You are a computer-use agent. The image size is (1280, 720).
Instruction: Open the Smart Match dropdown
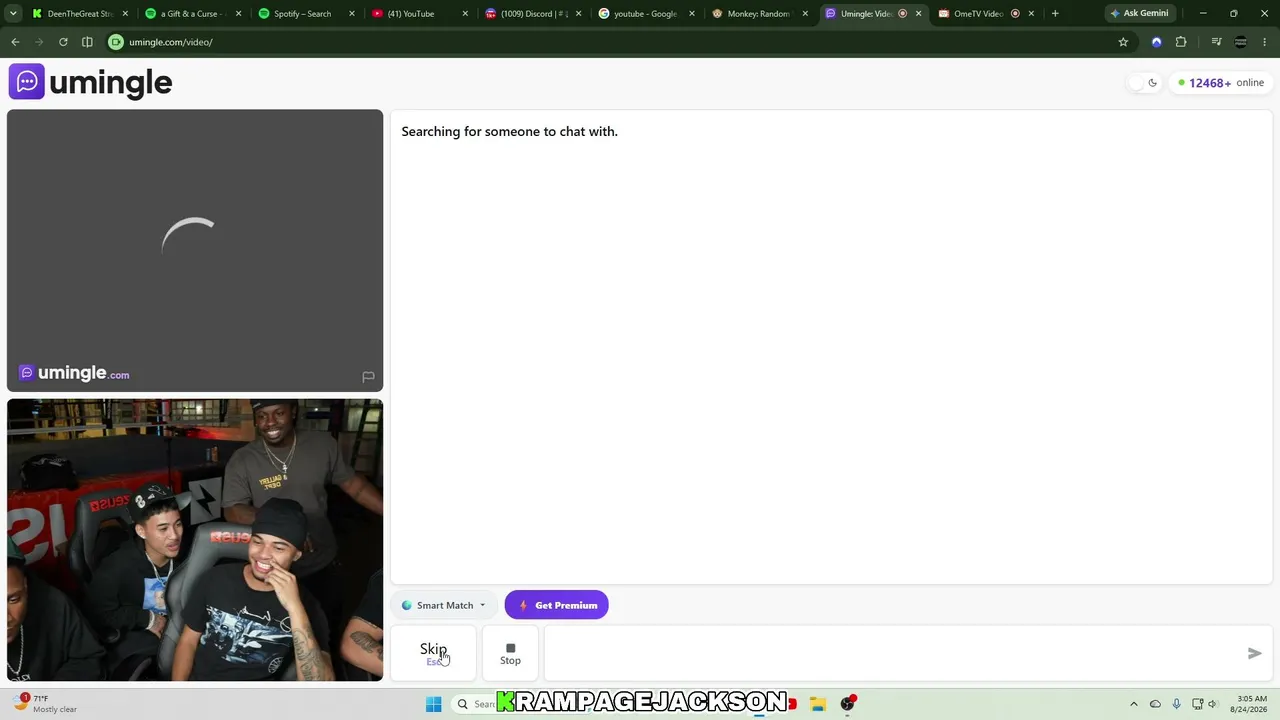coord(444,605)
